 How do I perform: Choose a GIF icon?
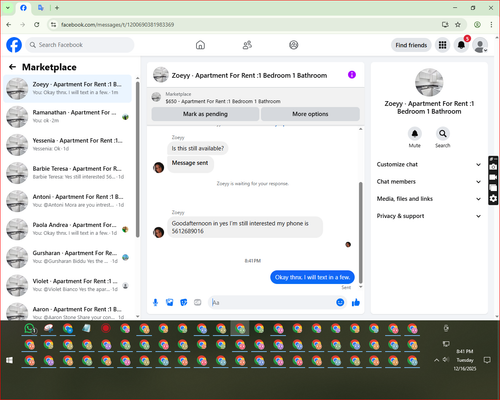198,302
